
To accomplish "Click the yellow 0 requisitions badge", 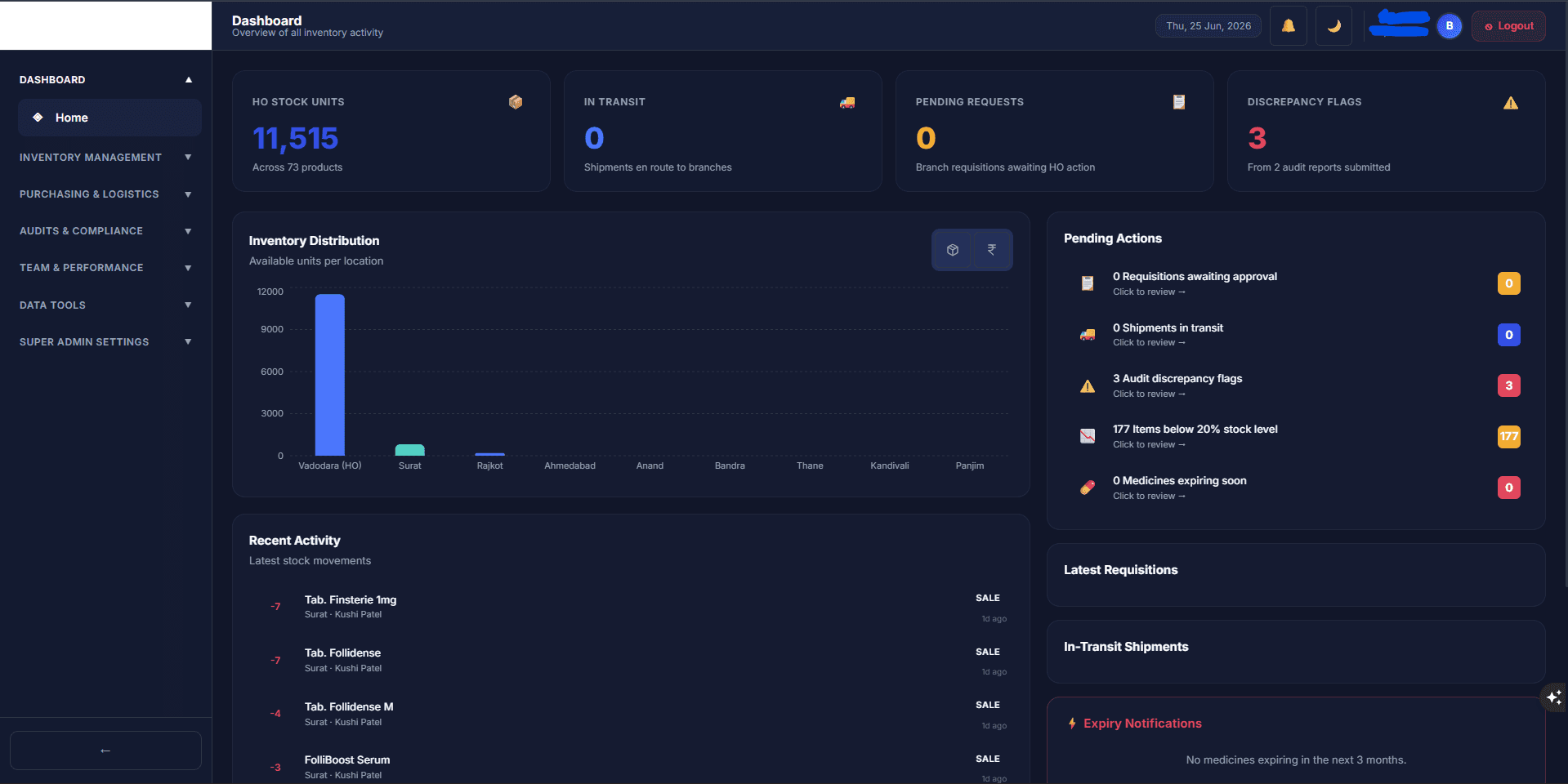I will (1509, 283).
